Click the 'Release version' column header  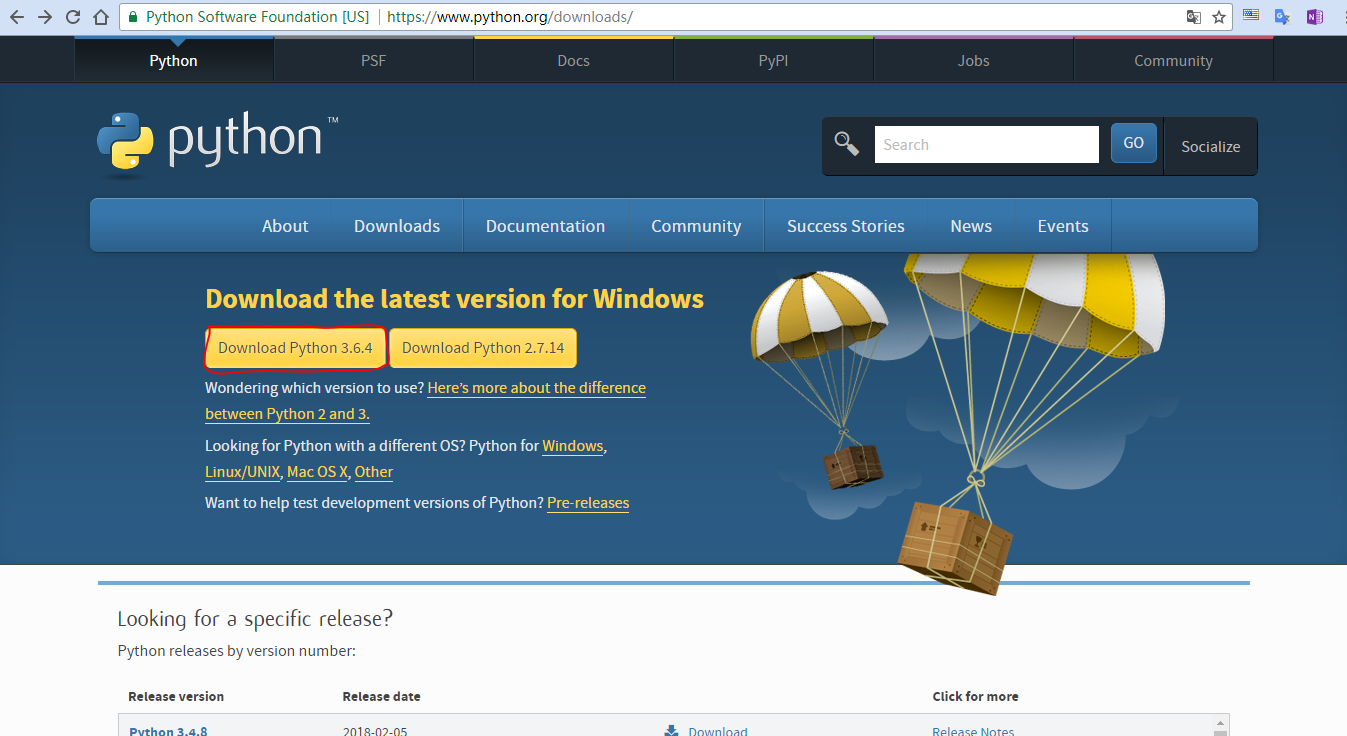pyautogui.click(x=176, y=696)
